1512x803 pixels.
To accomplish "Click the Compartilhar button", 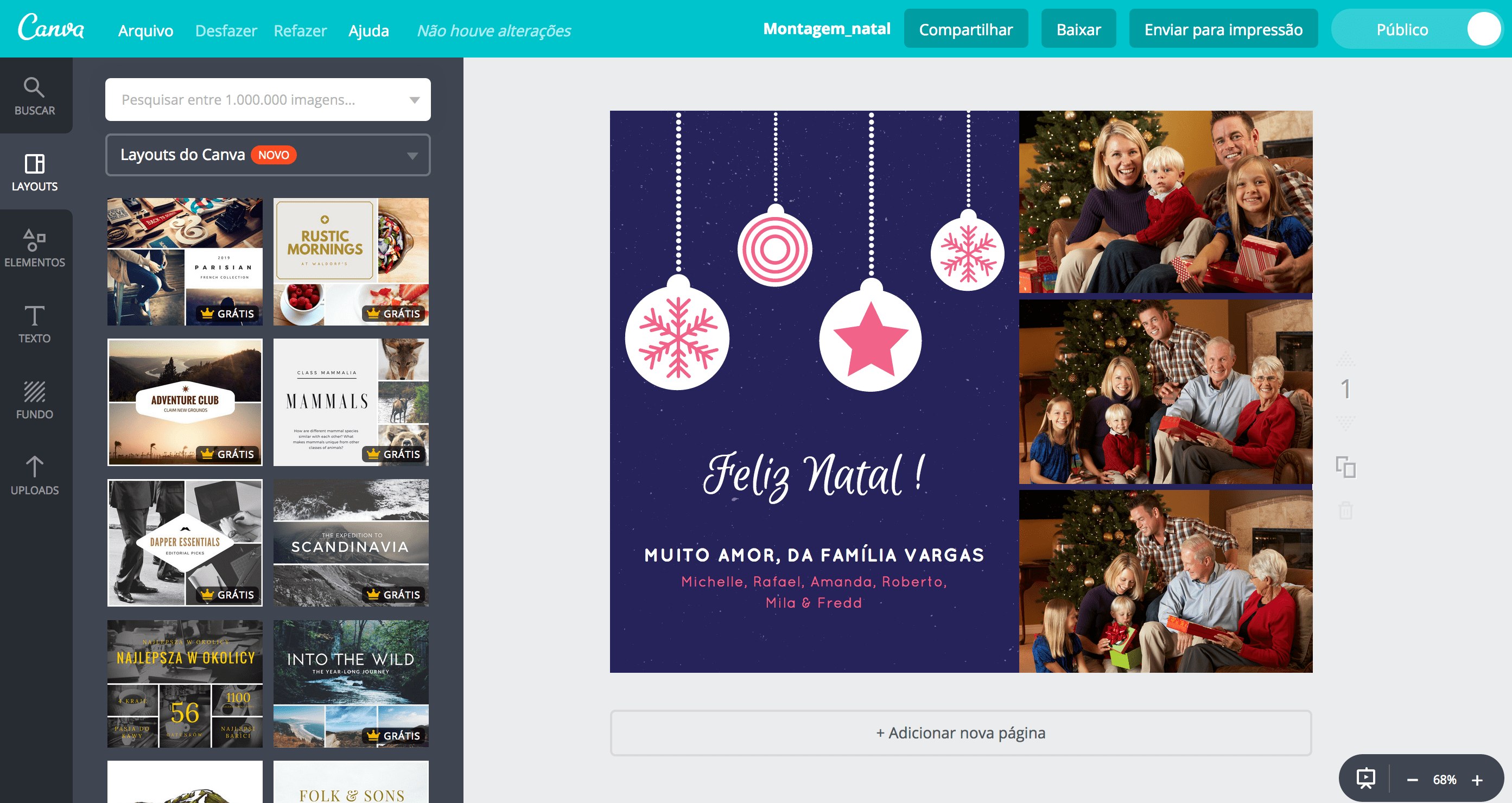I will coord(965,29).
